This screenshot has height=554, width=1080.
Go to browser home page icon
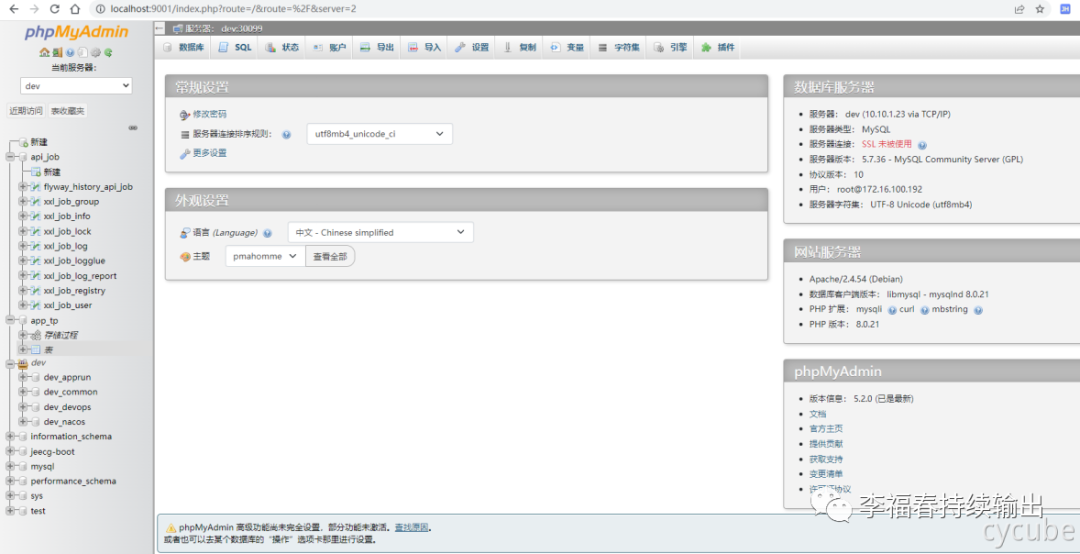pos(74,9)
